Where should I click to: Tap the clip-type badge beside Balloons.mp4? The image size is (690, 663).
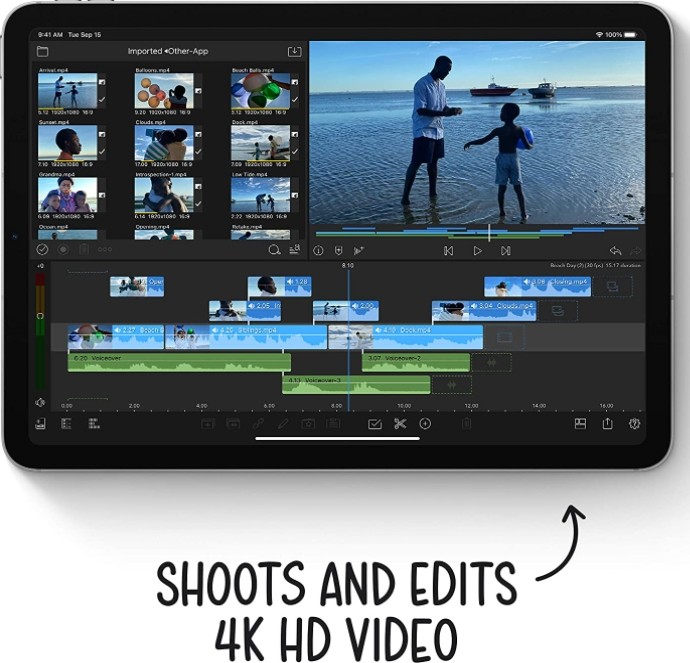click(198, 91)
